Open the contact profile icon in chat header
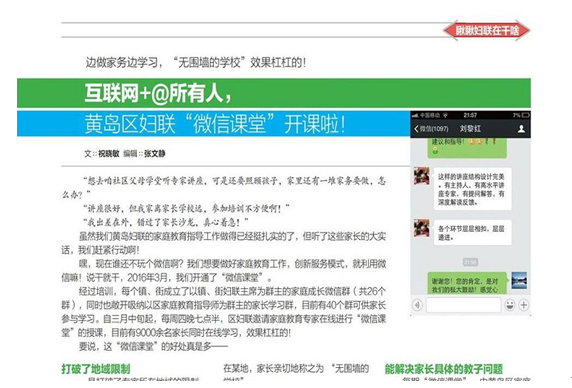The height and width of the screenshot is (388, 572). 521,129
